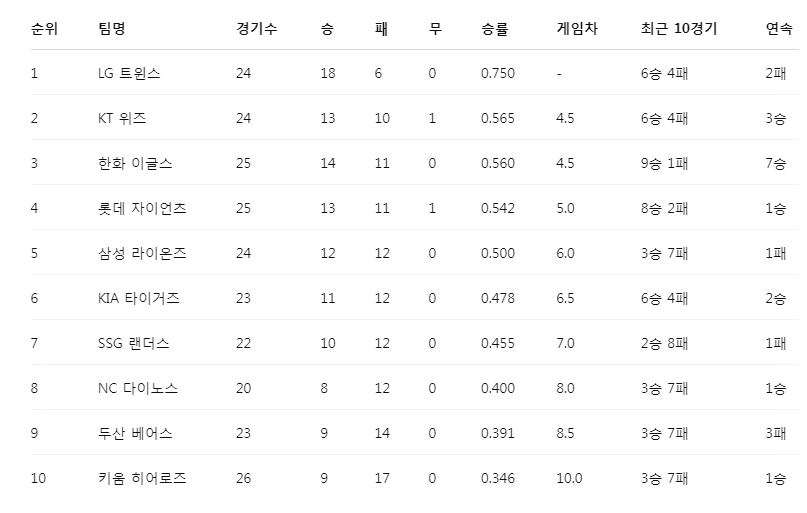
Task: Open the LG 트윈스 team name
Action: click(129, 73)
